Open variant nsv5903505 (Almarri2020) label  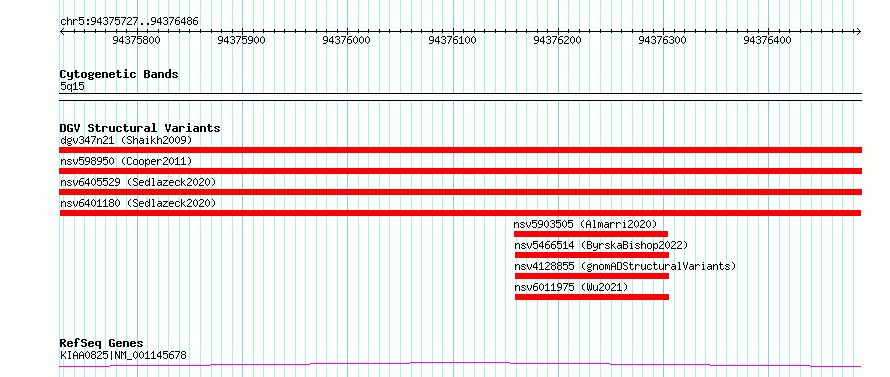coord(585,224)
